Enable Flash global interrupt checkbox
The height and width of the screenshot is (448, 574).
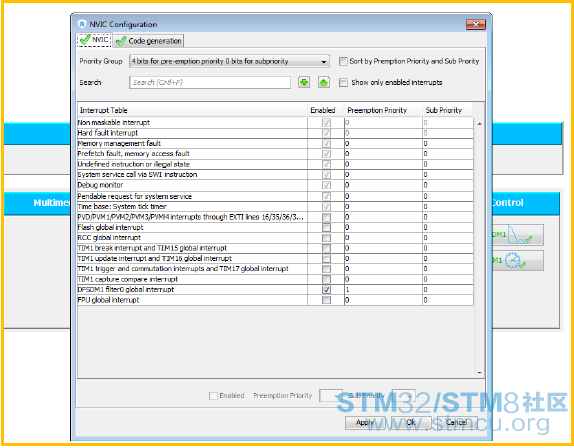326,227
